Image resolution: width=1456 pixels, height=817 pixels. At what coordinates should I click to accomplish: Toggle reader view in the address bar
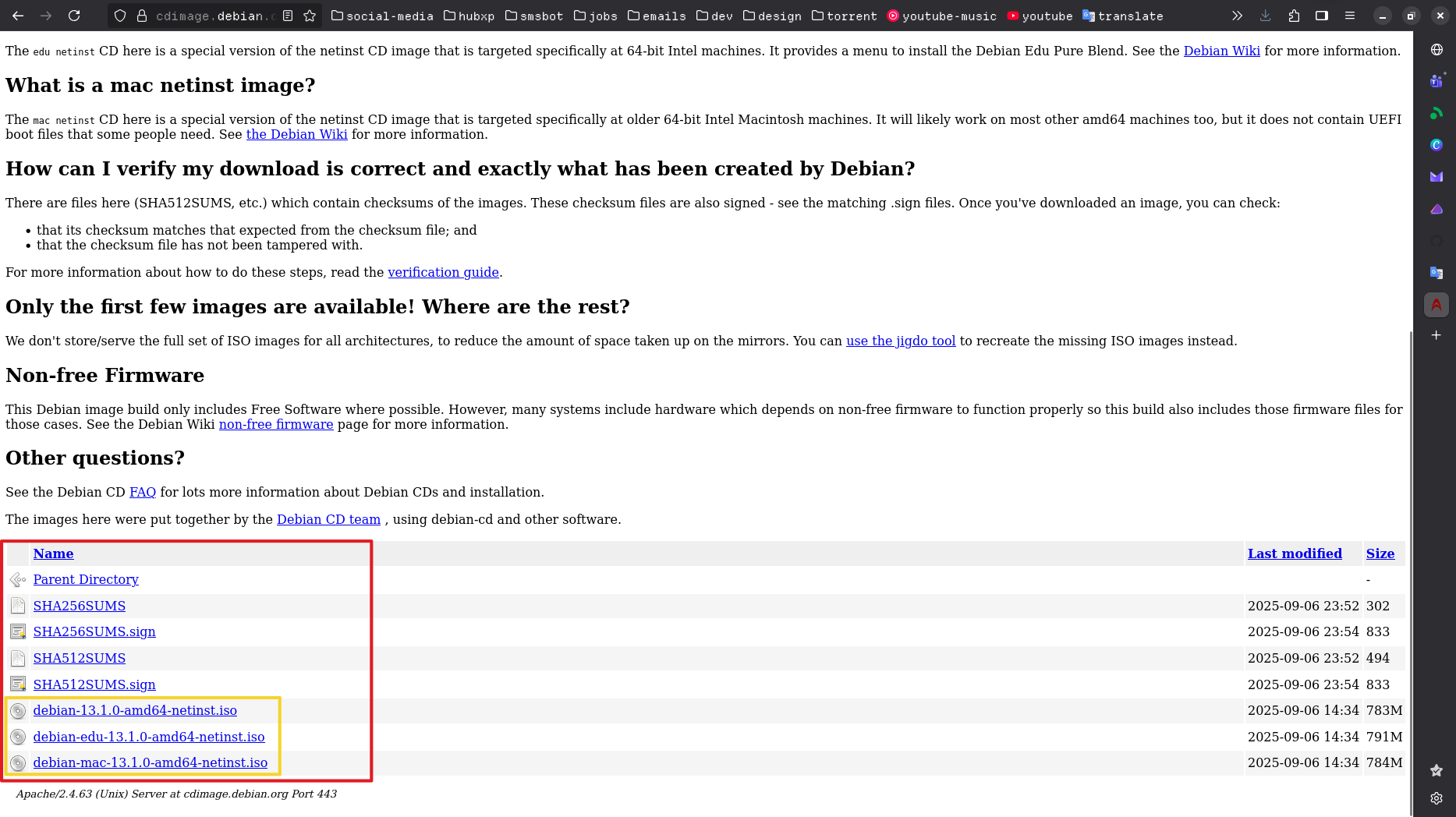tap(288, 16)
